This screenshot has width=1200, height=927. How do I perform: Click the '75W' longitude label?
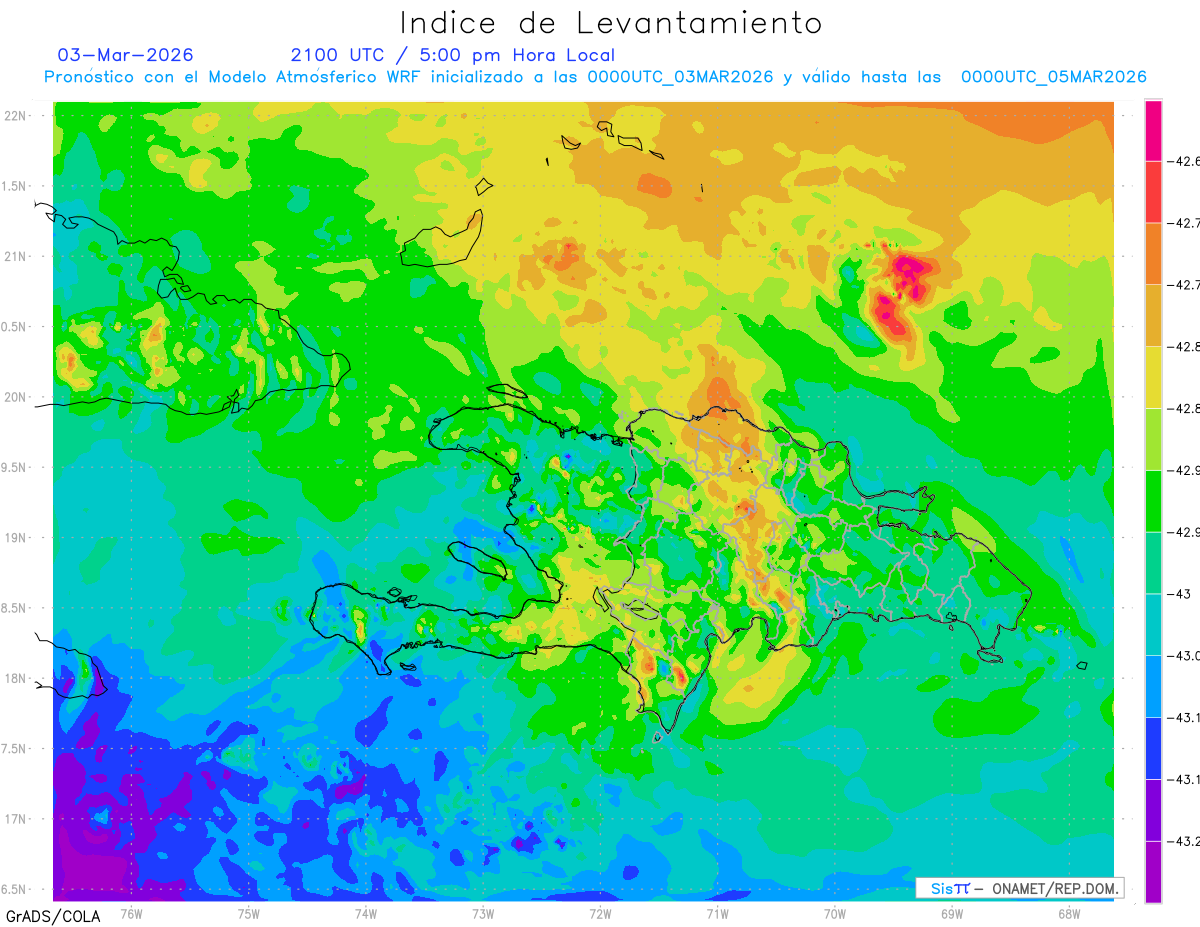click(x=248, y=912)
